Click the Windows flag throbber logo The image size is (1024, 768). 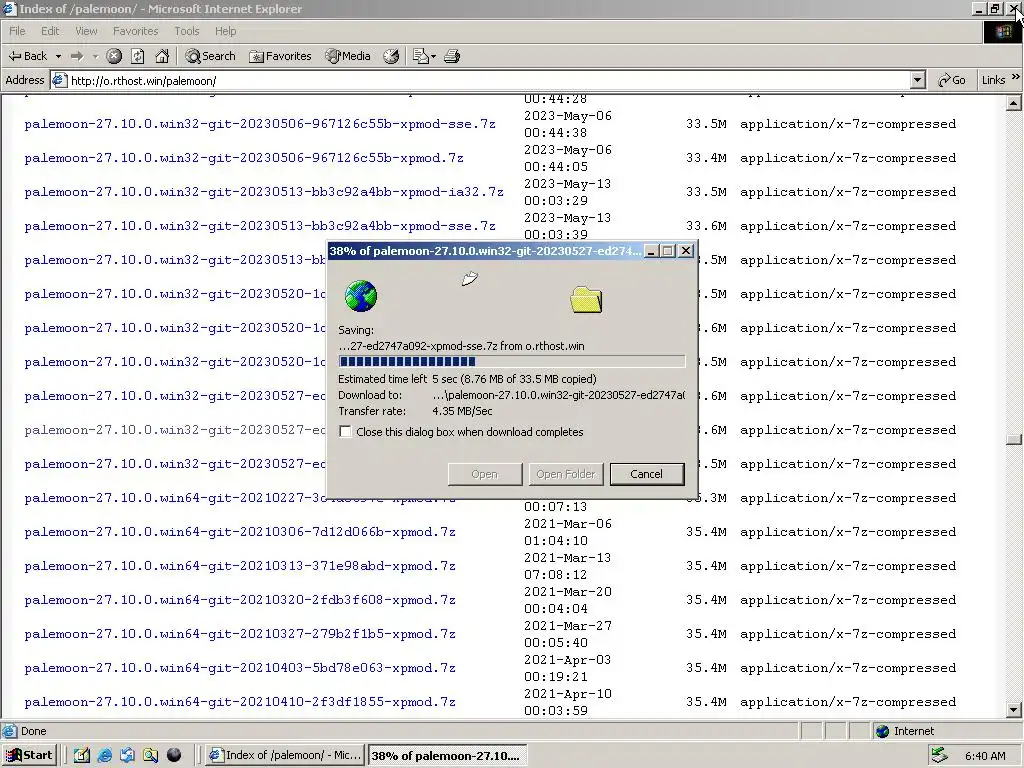click(1002, 31)
